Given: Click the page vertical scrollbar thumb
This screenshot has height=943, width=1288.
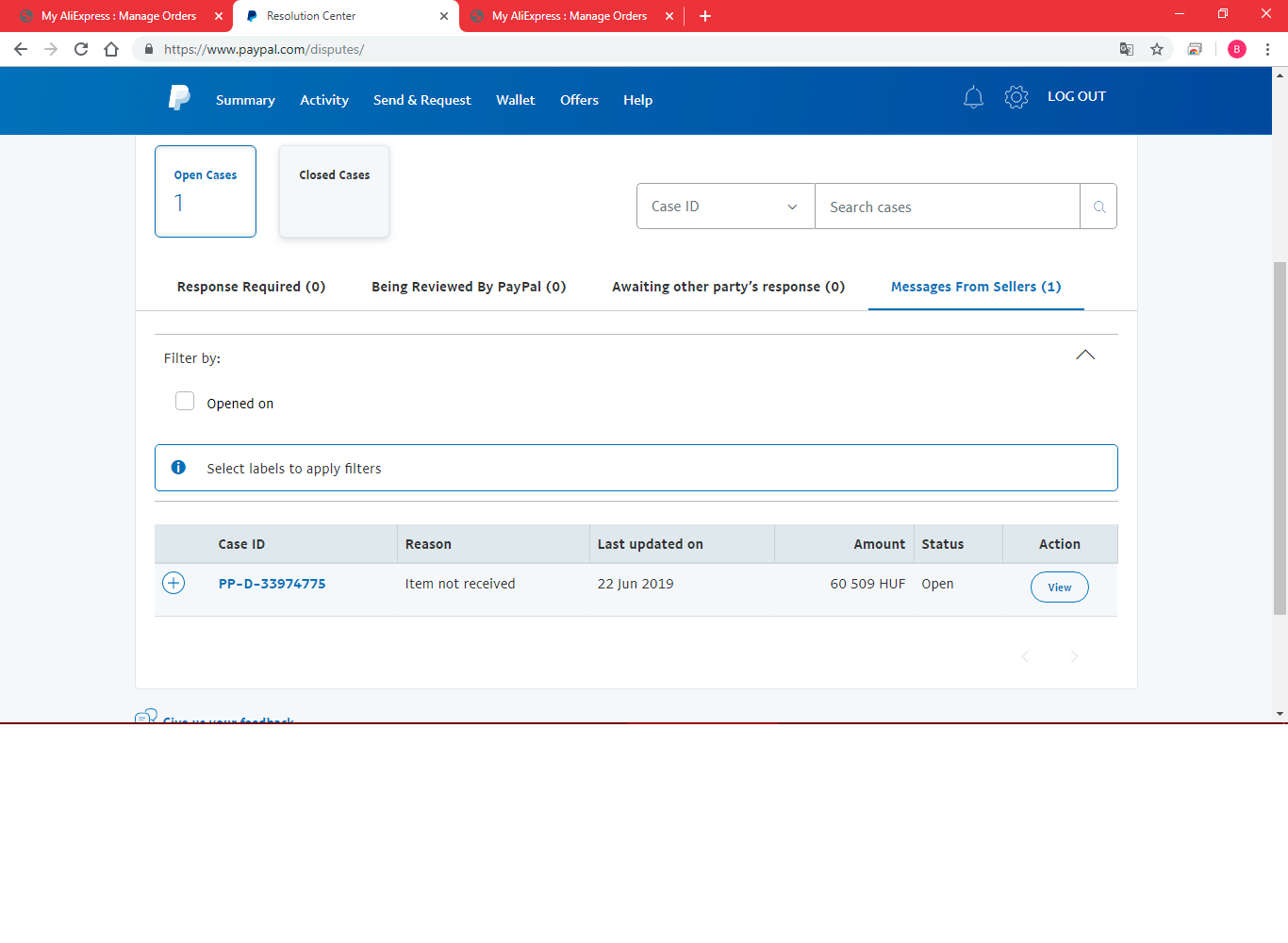Looking at the screenshot, I should (x=1280, y=438).
